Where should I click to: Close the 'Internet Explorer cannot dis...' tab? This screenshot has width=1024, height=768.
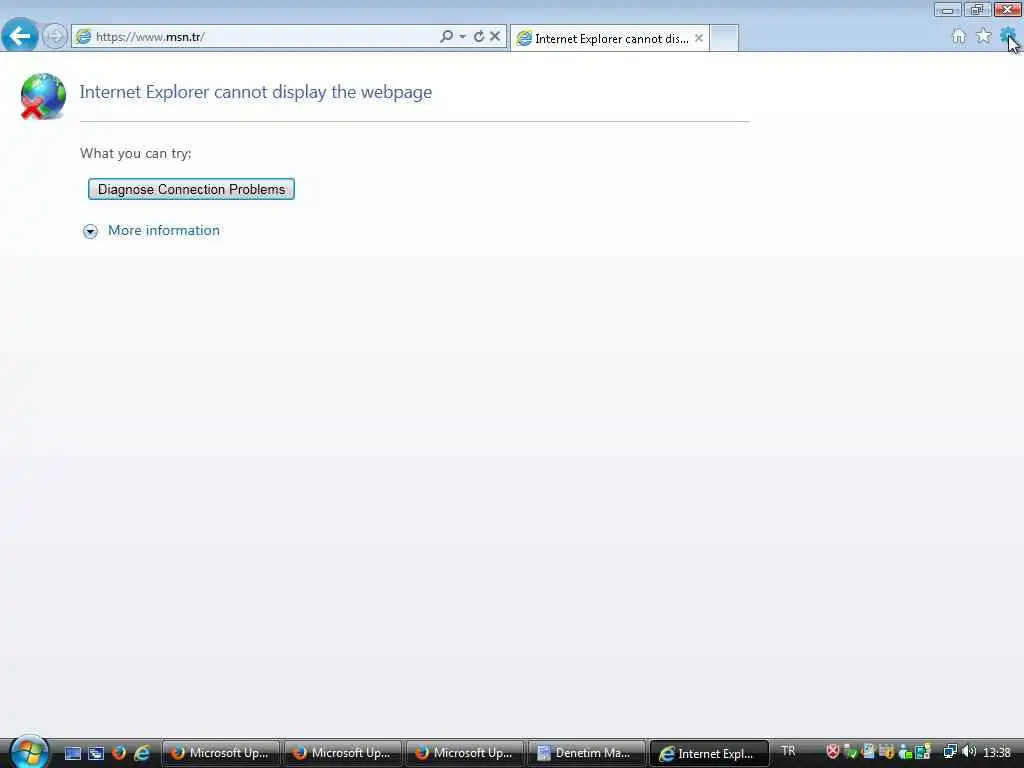(699, 39)
